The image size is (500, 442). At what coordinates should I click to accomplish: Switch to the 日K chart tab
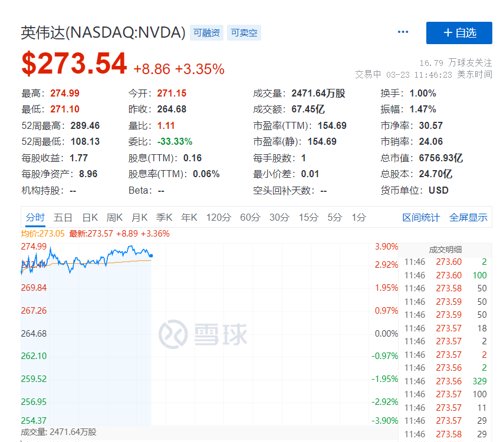tap(90, 218)
